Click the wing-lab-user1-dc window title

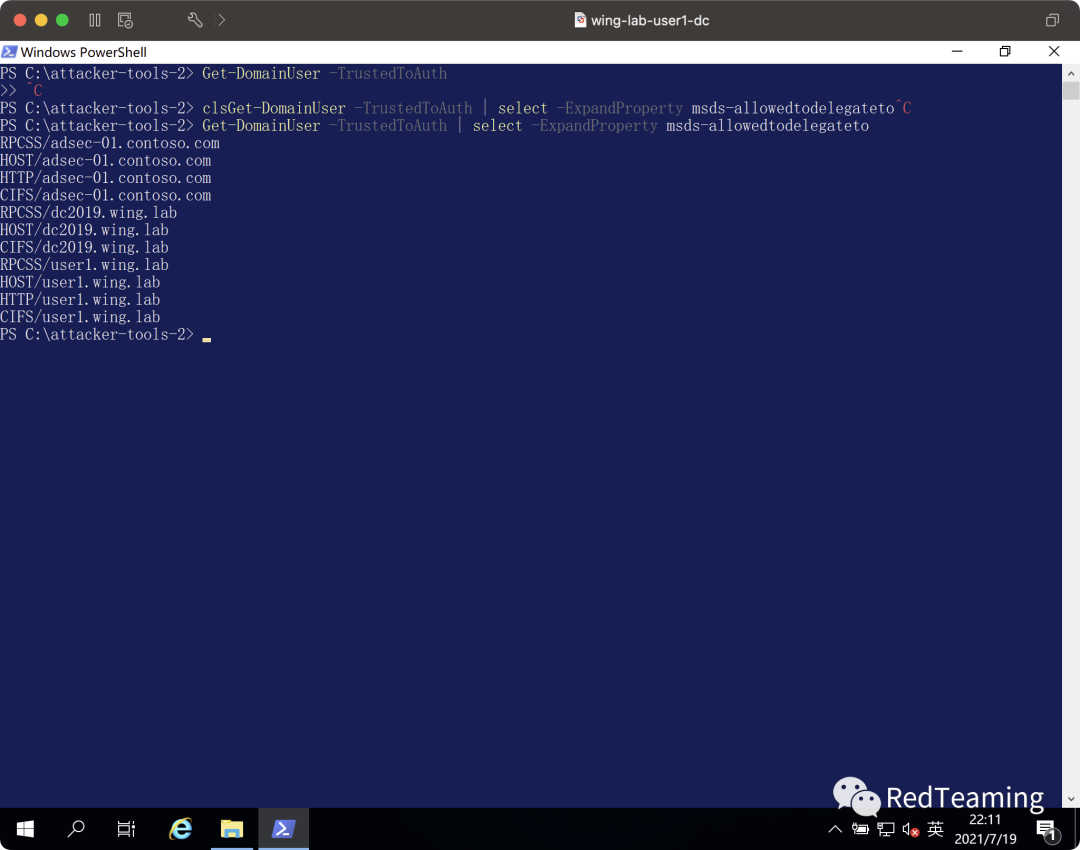650,20
